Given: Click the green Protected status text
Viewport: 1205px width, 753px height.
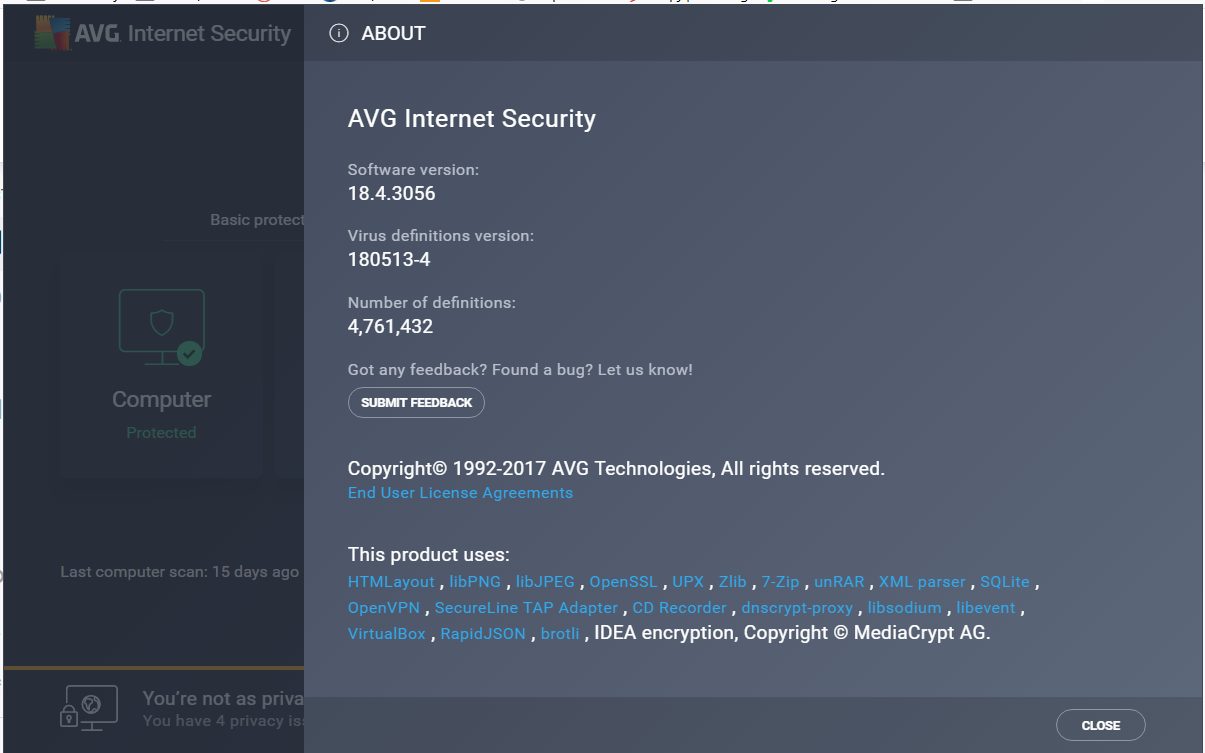Looking at the screenshot, I should click(161, 433).
